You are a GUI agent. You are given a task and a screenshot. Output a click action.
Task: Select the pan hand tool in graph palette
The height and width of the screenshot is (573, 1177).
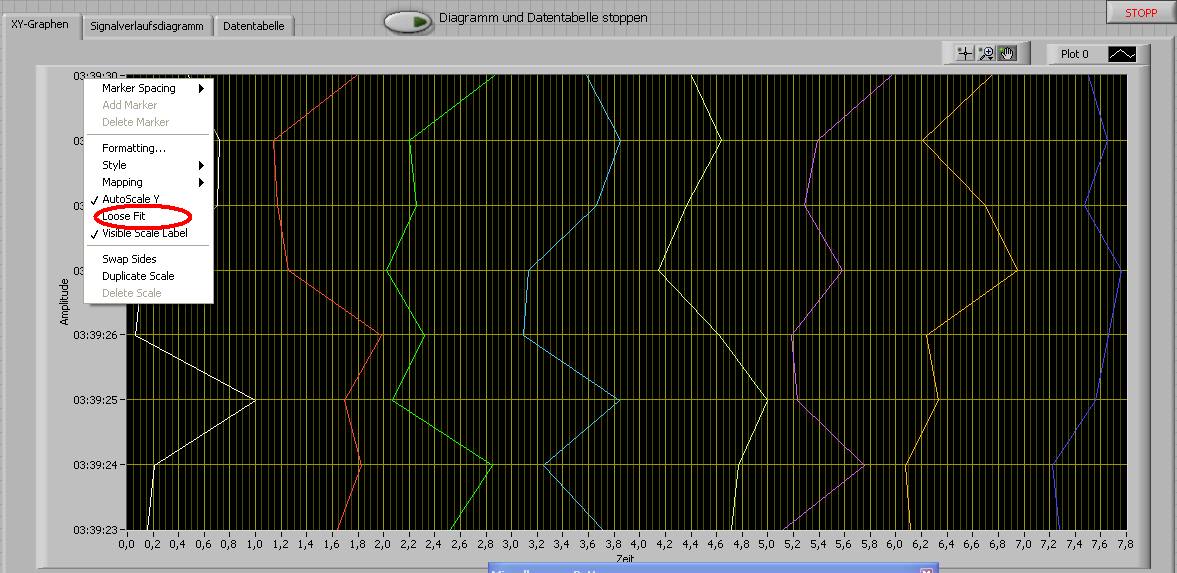click(1007, 53)
